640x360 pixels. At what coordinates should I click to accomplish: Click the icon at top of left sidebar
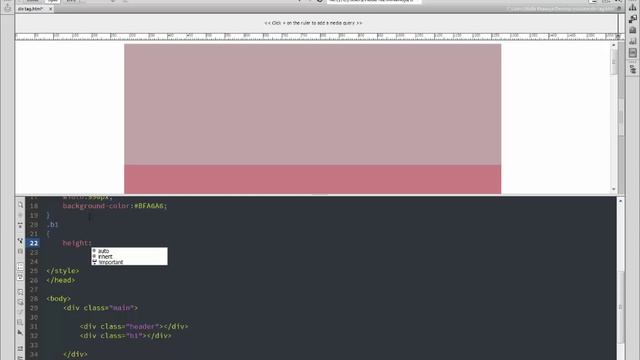[x=7, y=7]
